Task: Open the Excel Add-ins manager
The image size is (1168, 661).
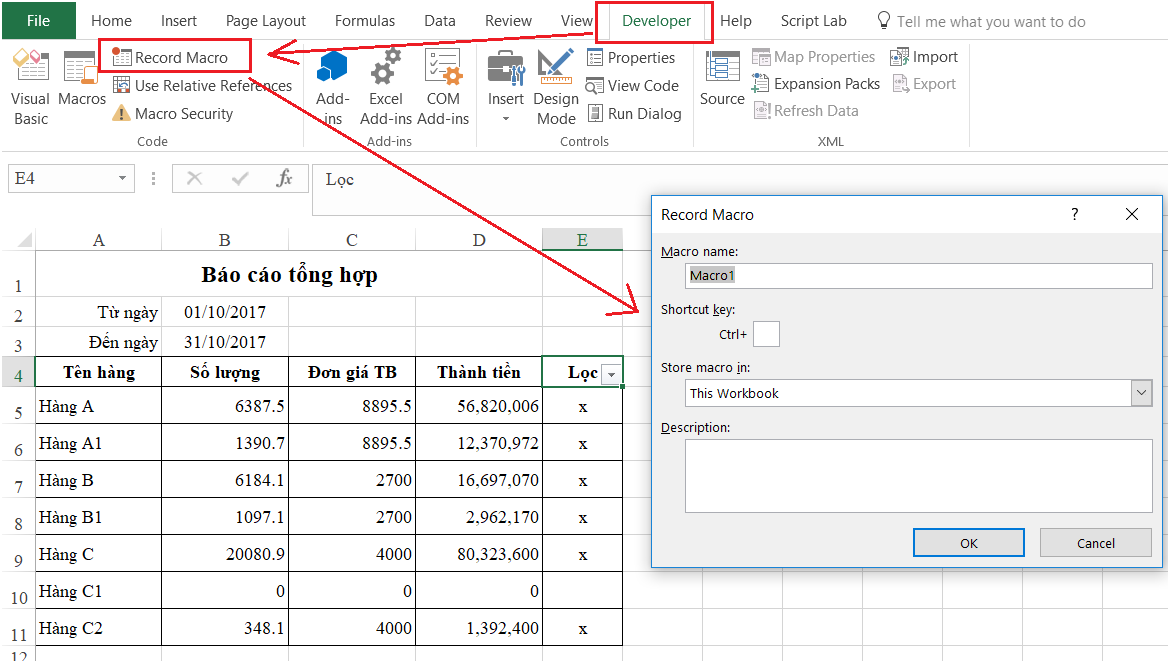Action: [385, 88]
